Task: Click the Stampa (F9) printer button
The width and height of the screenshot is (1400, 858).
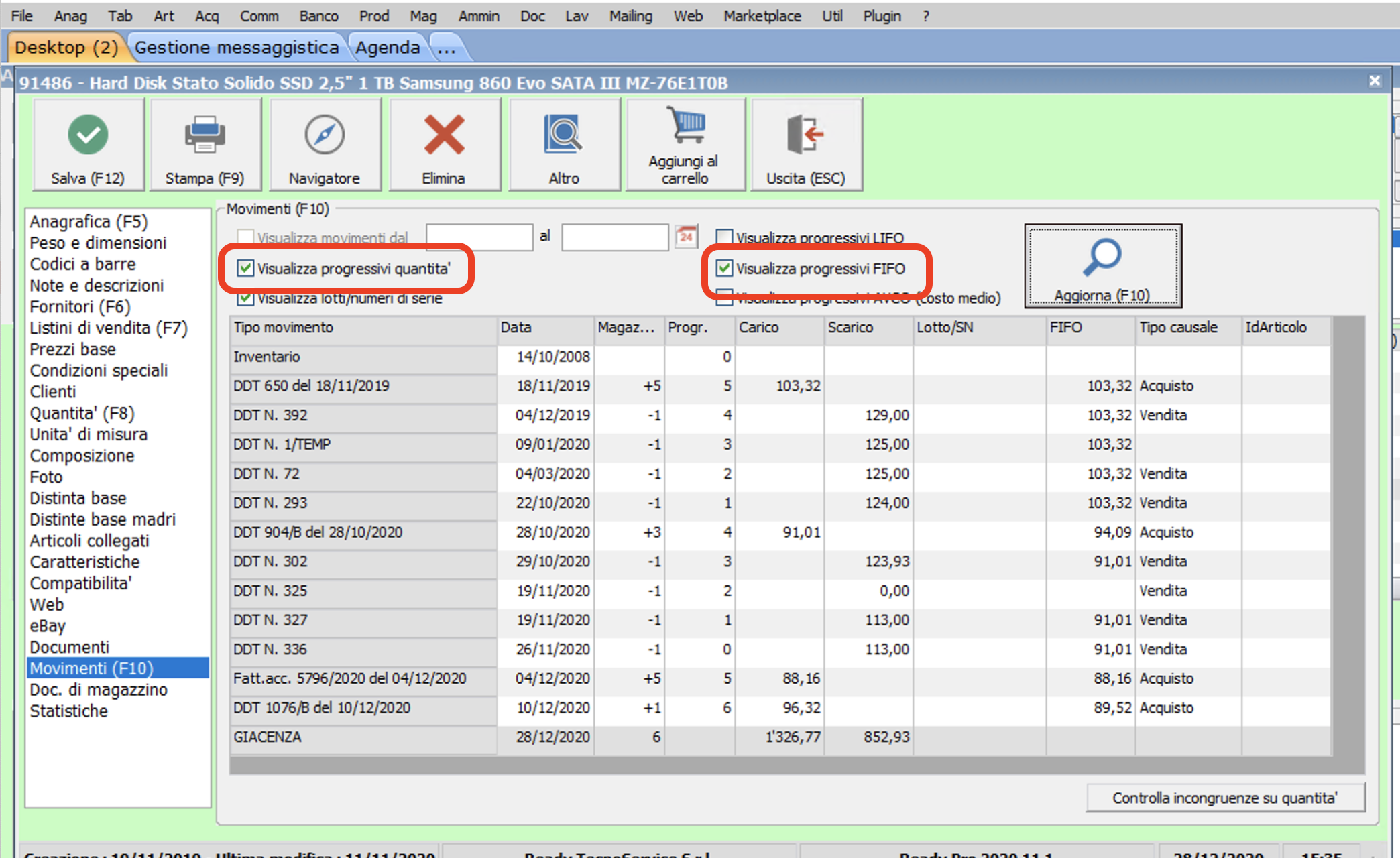Action: click(x=205, y=145)
